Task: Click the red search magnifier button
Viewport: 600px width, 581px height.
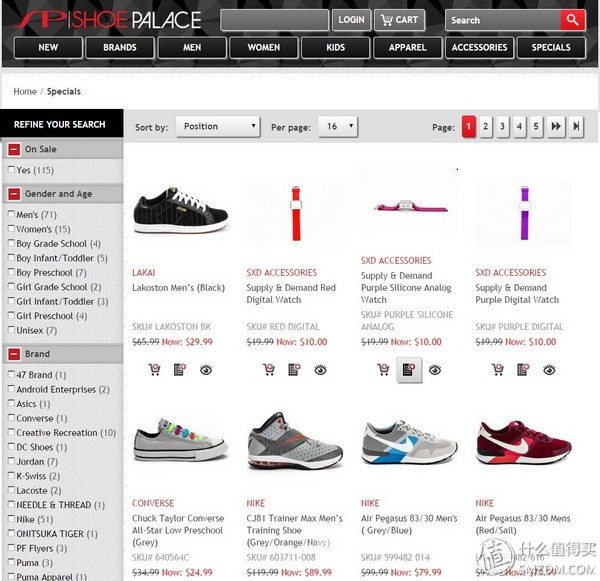Action: coord(572,20)
